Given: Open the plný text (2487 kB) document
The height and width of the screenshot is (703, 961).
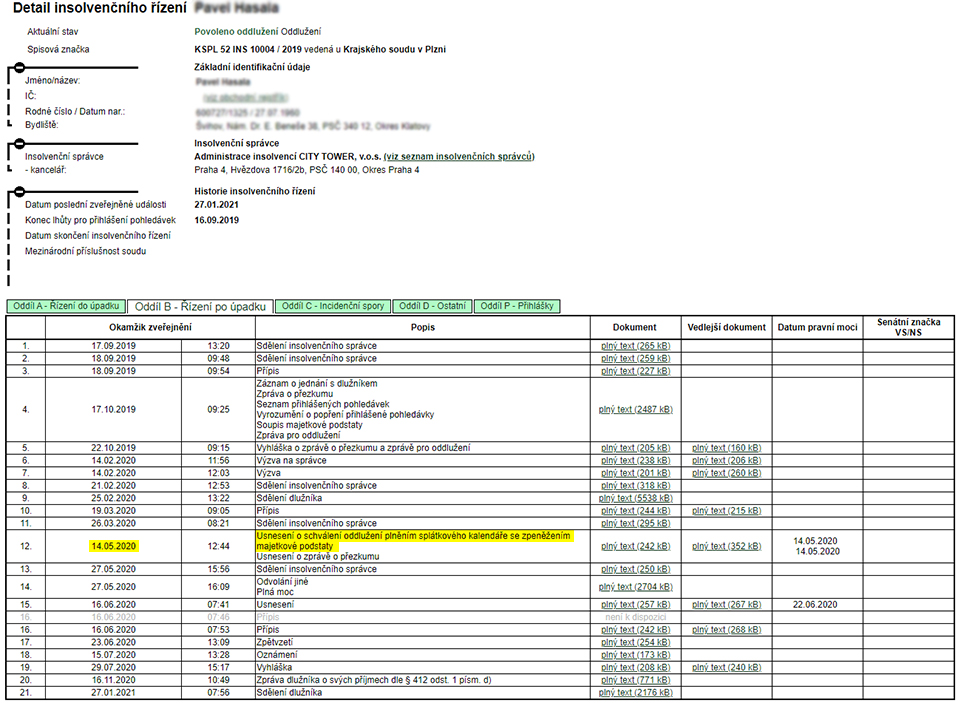Looking at the screenshot, I should pyautogui.click(x=636, y=409).
